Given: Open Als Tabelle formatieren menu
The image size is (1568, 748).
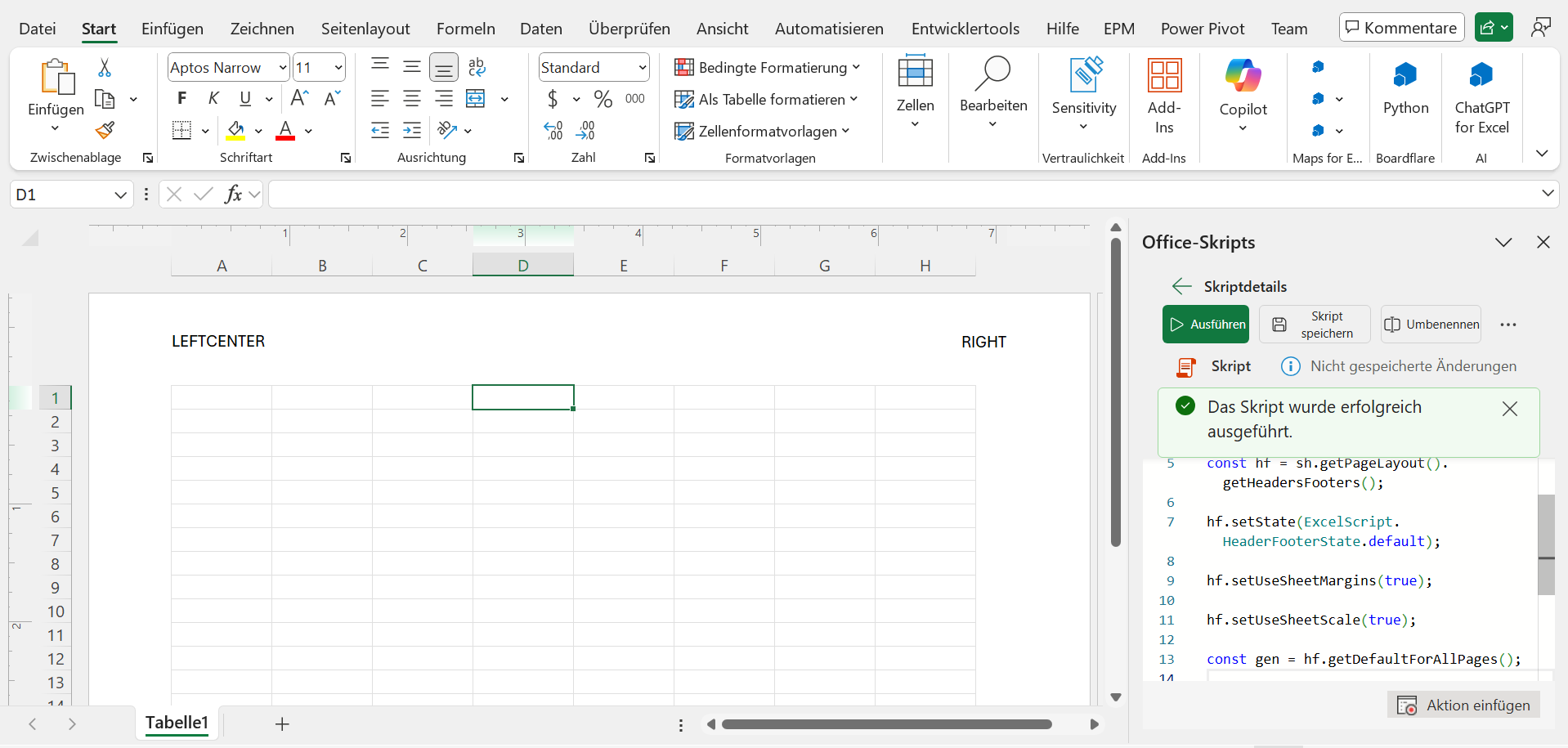Looking at the screenshot, I should point(766,99).
